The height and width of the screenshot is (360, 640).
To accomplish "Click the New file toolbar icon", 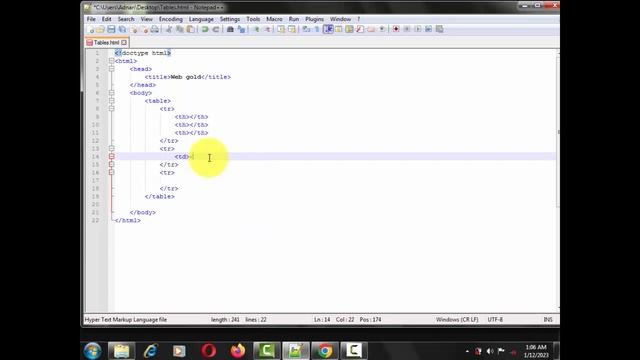I will click(91, 29).
